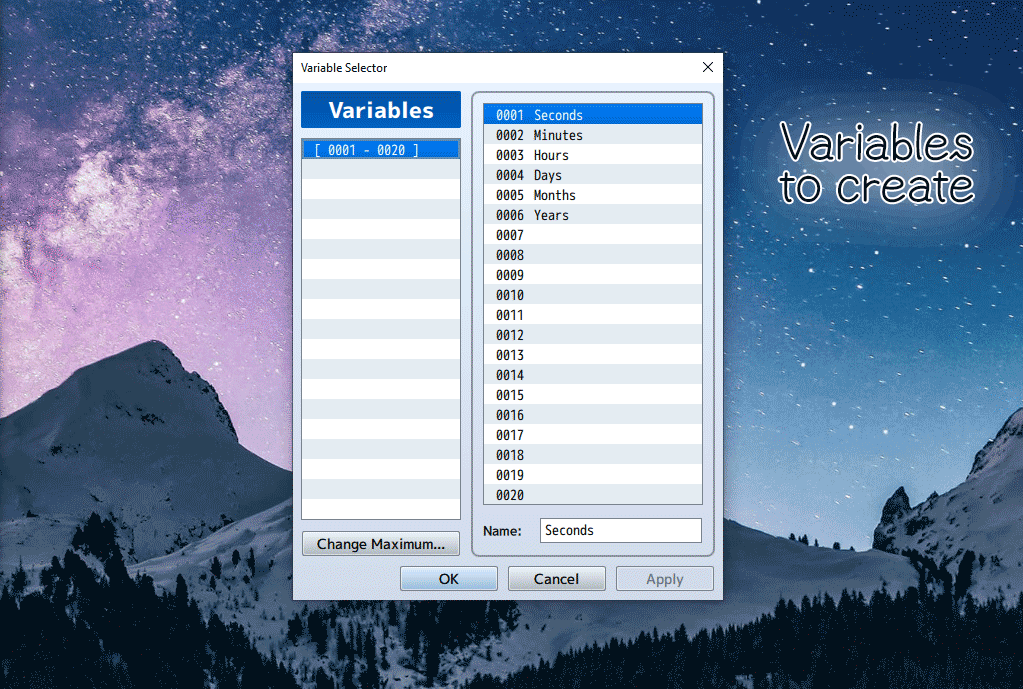Open the Change Maximum dialog
The image size is (1023, 689).
[380, 543]
